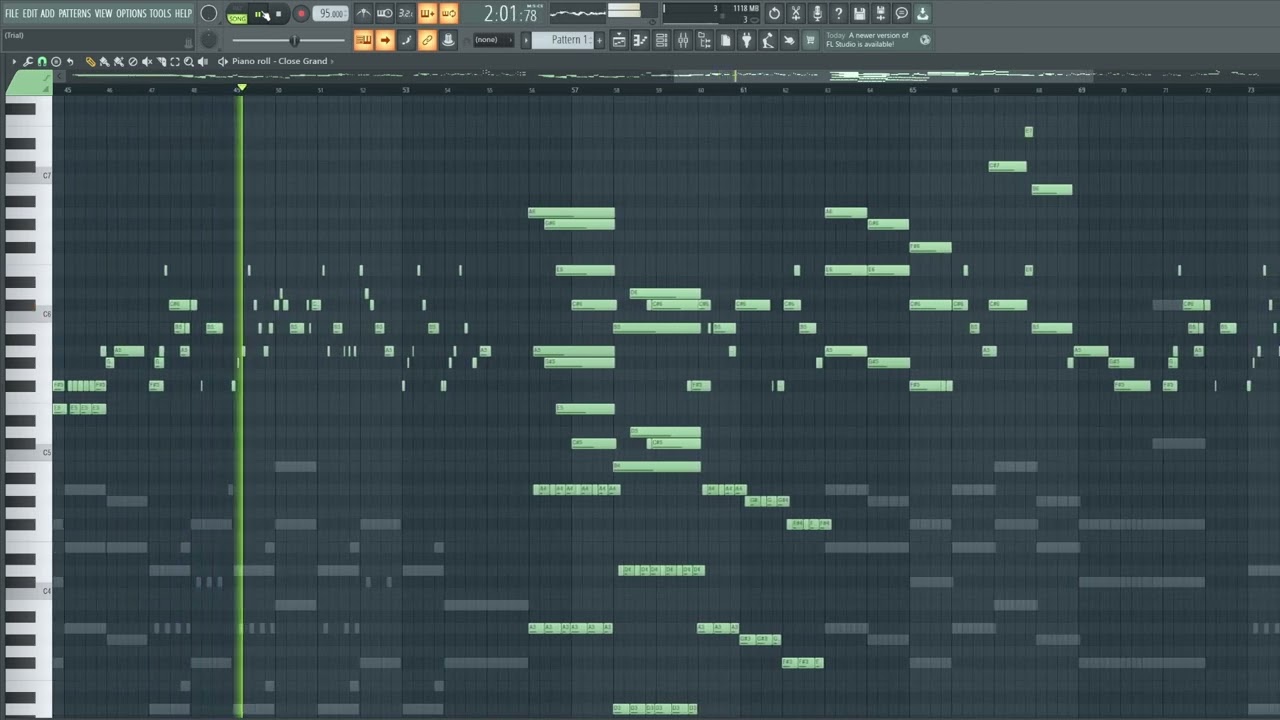Toggle the auto-scroll arrow button
The image size is (1280, 720).
[384, 40]
